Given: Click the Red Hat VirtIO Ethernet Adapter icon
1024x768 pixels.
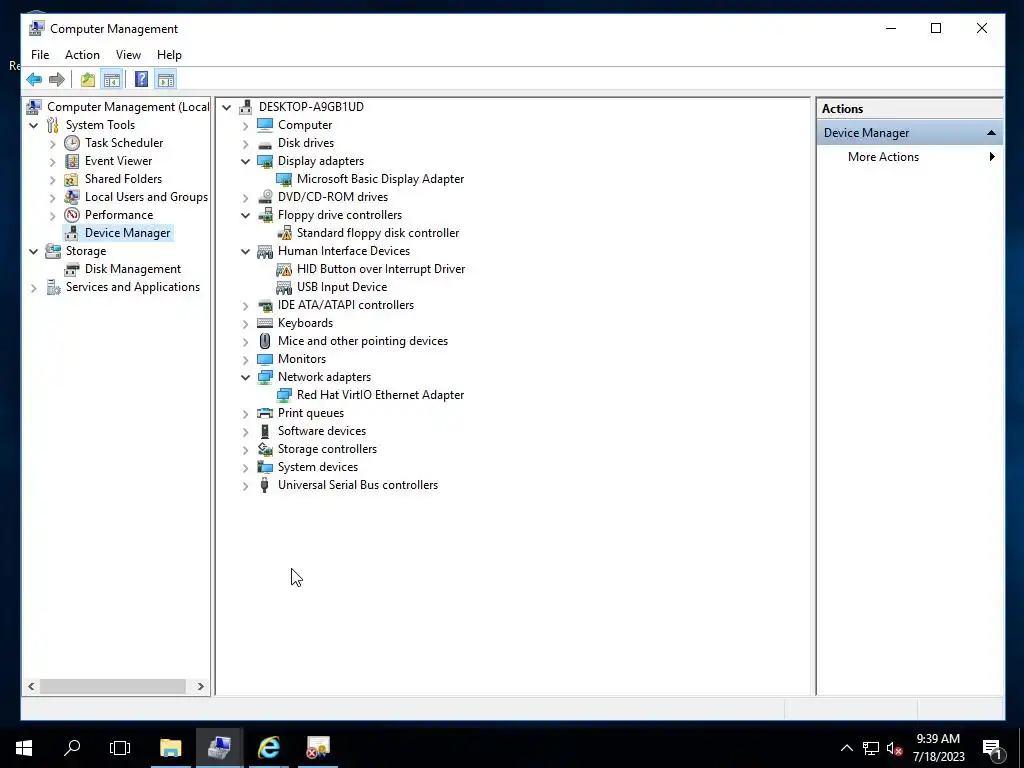Looking at the screenshot, I should click(284, 395).
